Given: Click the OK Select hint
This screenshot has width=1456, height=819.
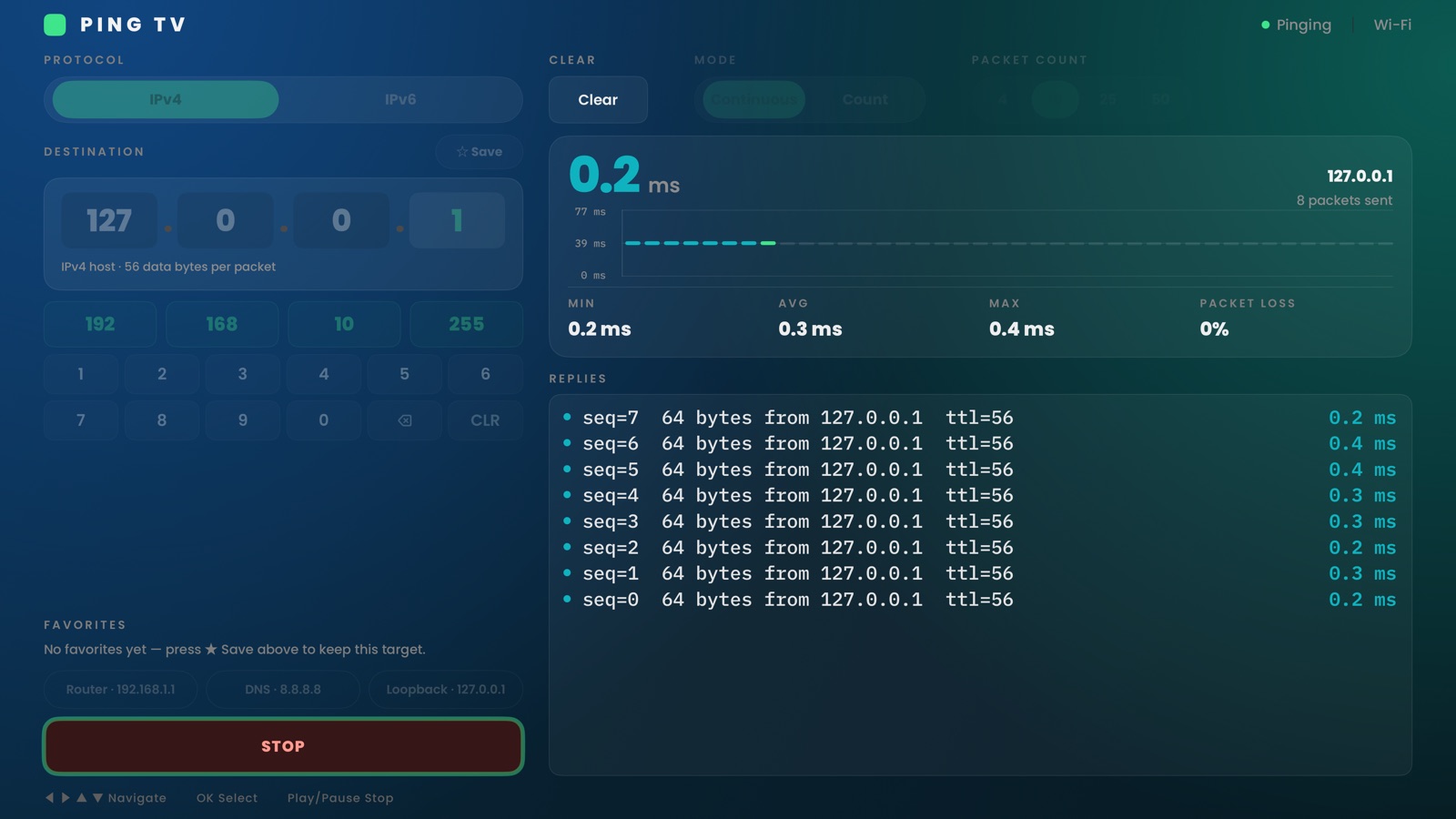Looking at the screenshot, I should click(x=227, y=798).
